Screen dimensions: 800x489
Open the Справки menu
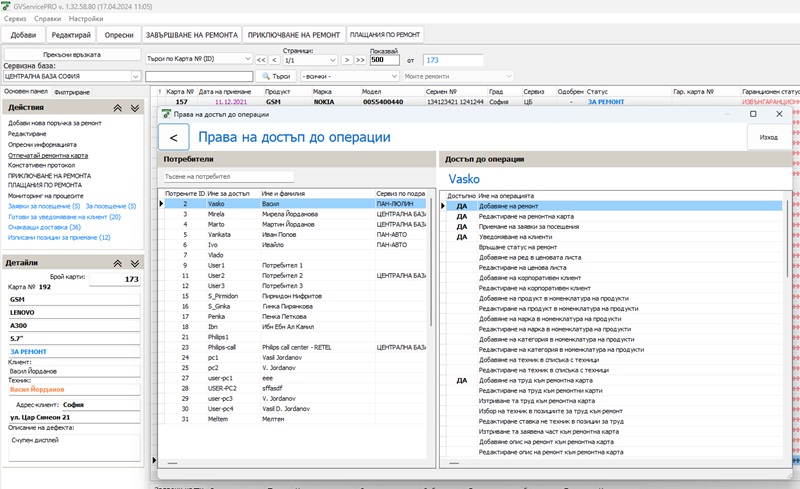[x=47, y=18]
